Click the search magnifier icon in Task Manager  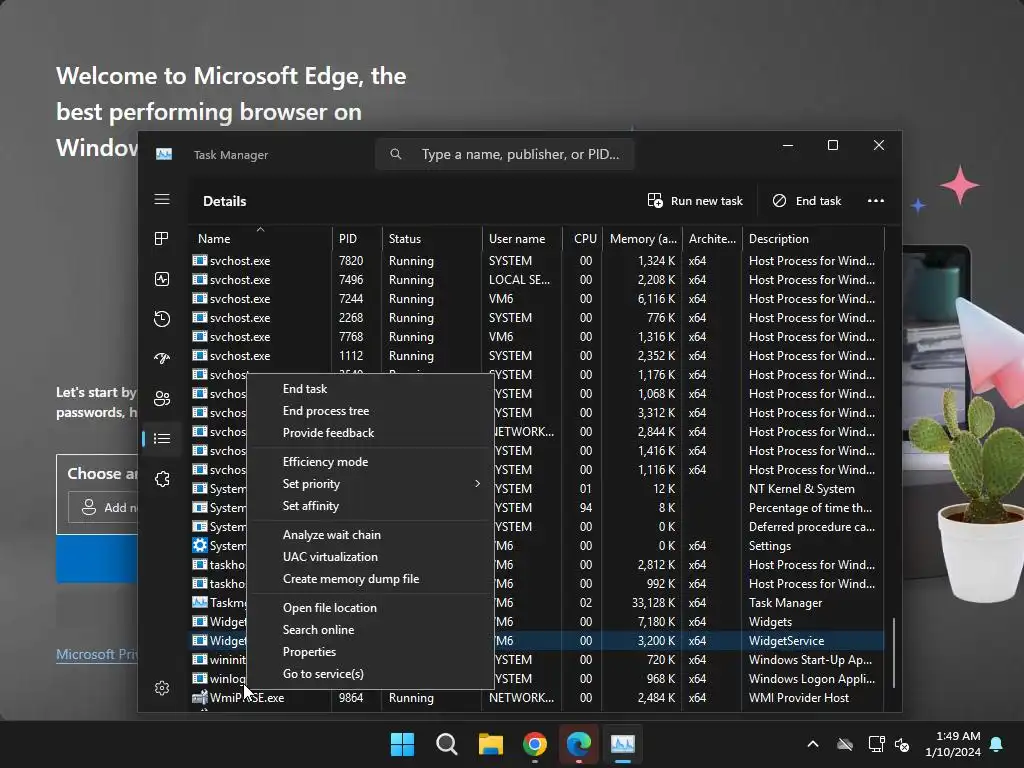pyautogui.click(x=396, y=154)
